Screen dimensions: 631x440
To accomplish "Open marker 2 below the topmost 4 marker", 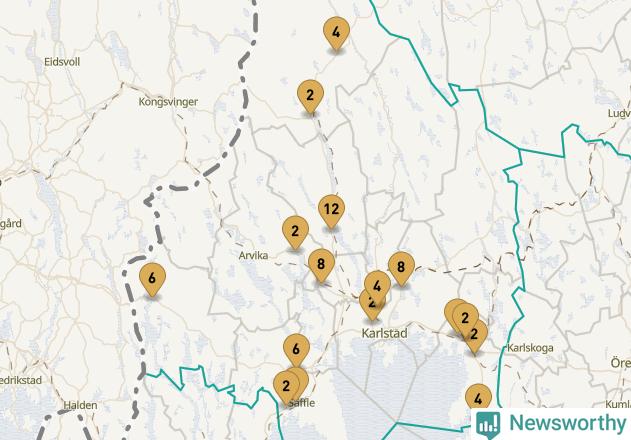I will pos(310,97).
